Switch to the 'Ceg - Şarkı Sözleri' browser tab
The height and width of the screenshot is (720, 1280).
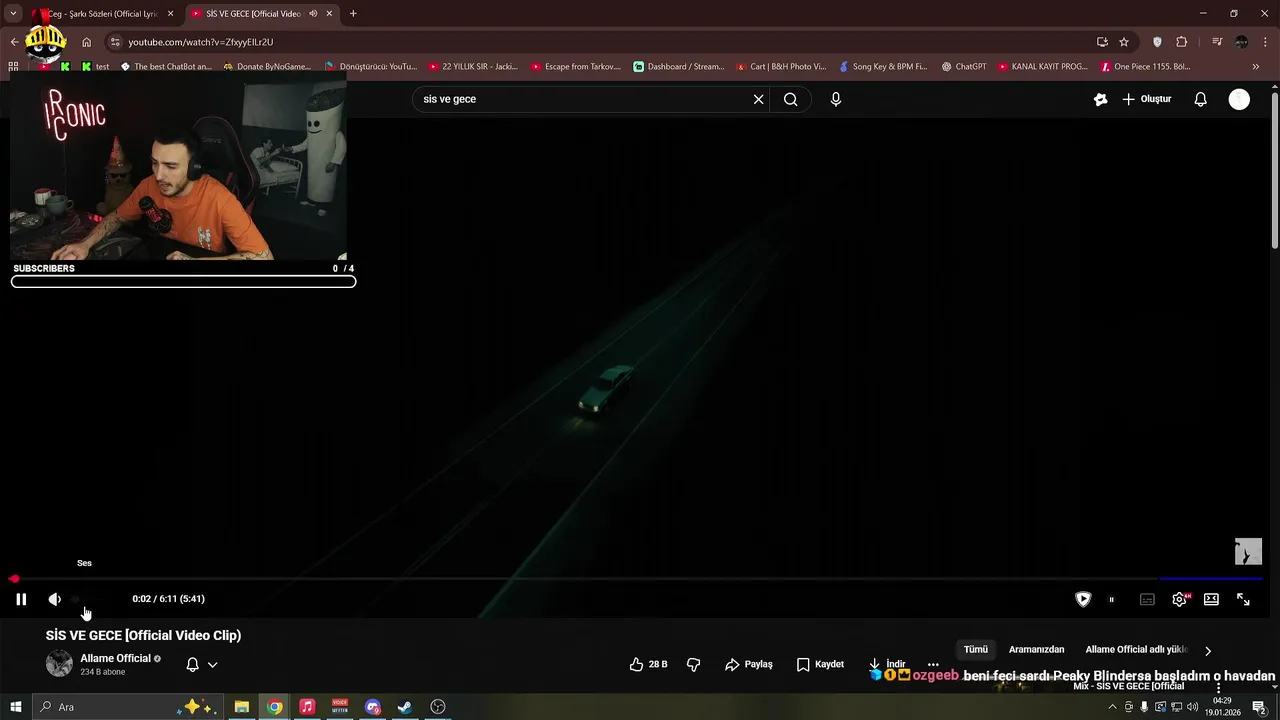[x=102, y=14]
